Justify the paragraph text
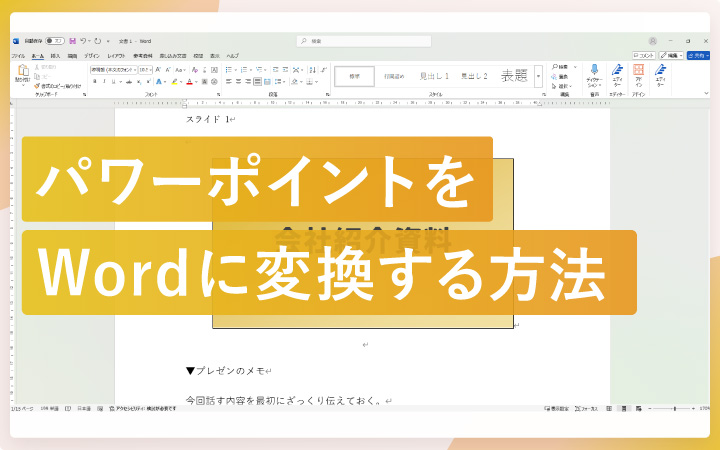720x450 pixels. [258, 82]
